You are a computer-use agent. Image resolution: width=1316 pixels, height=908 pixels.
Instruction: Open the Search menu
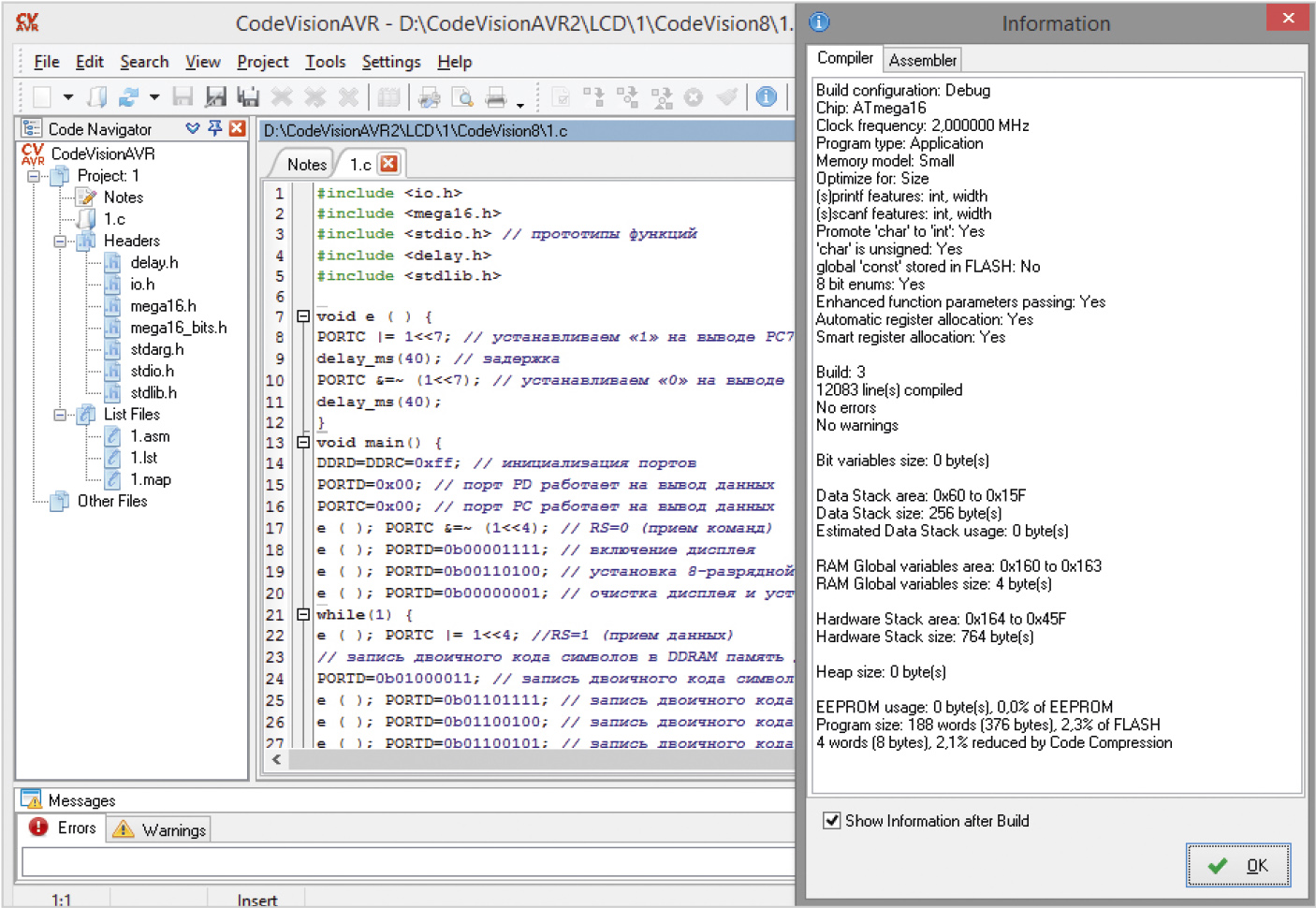[x=144, y=62]
